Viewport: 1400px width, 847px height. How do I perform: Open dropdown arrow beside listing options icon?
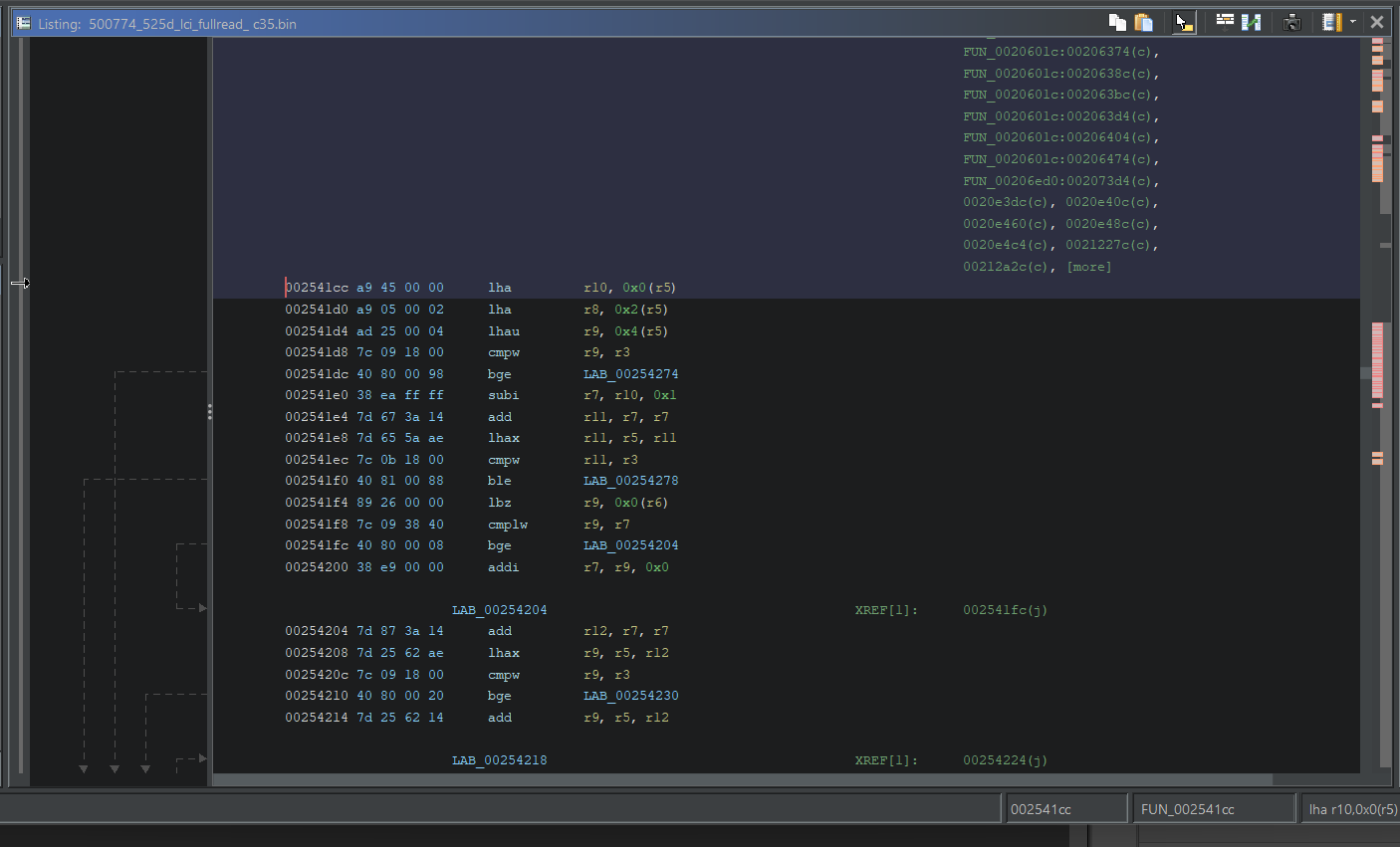click(1352, 22)
